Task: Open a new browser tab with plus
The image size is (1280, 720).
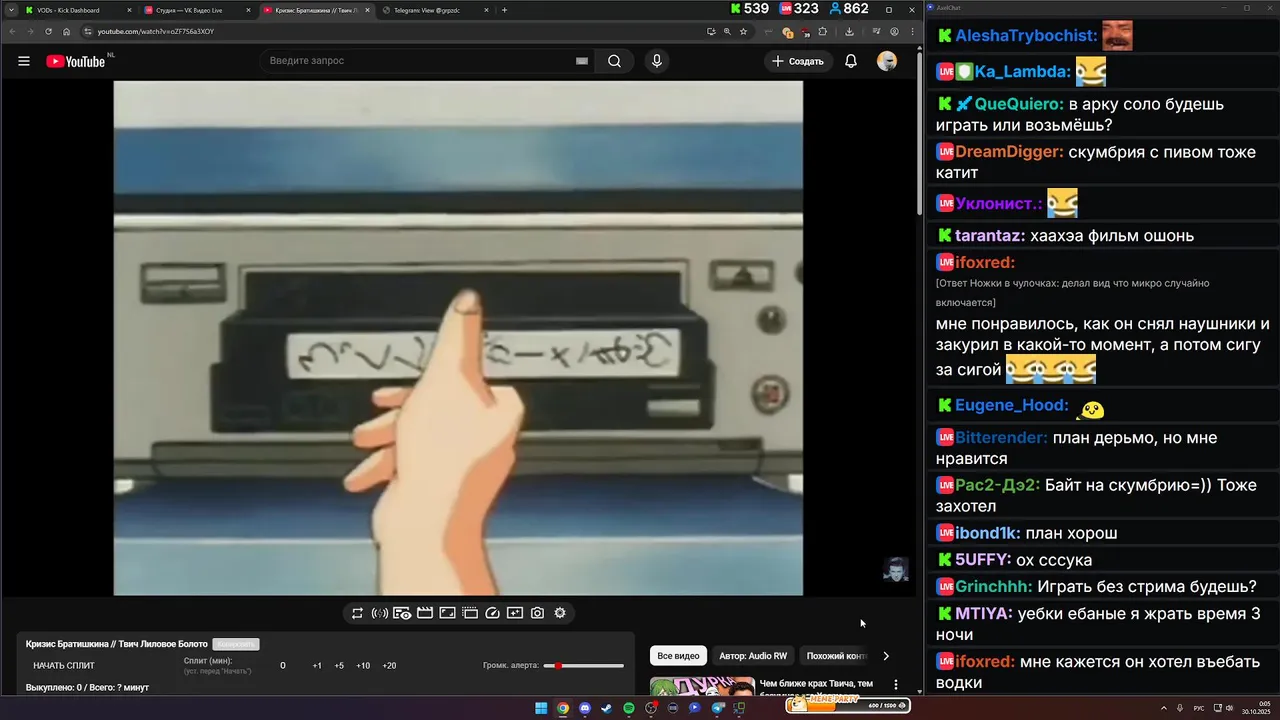Action: 504,10
